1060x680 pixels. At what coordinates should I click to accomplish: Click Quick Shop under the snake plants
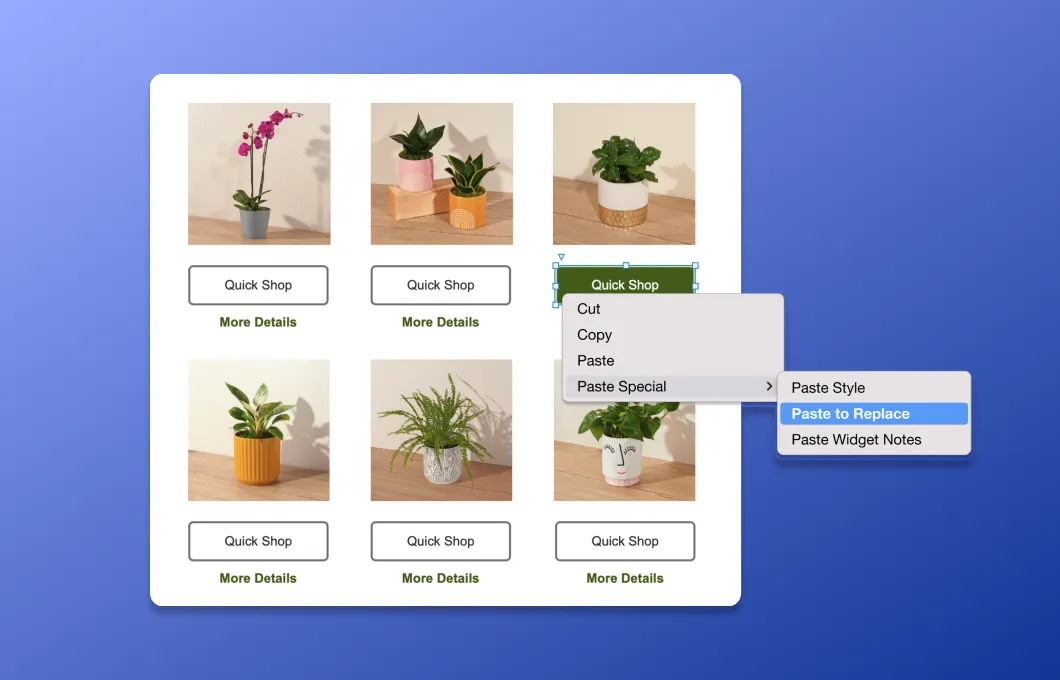tap(440, 285)
